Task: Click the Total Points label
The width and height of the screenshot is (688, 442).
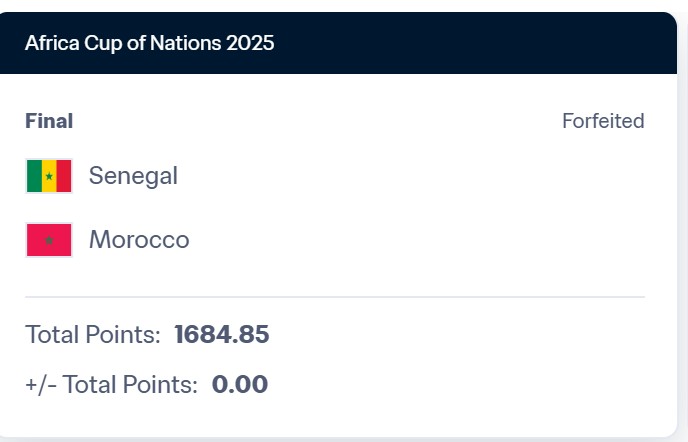Action: pyautogui.click(x=93, y=335)
